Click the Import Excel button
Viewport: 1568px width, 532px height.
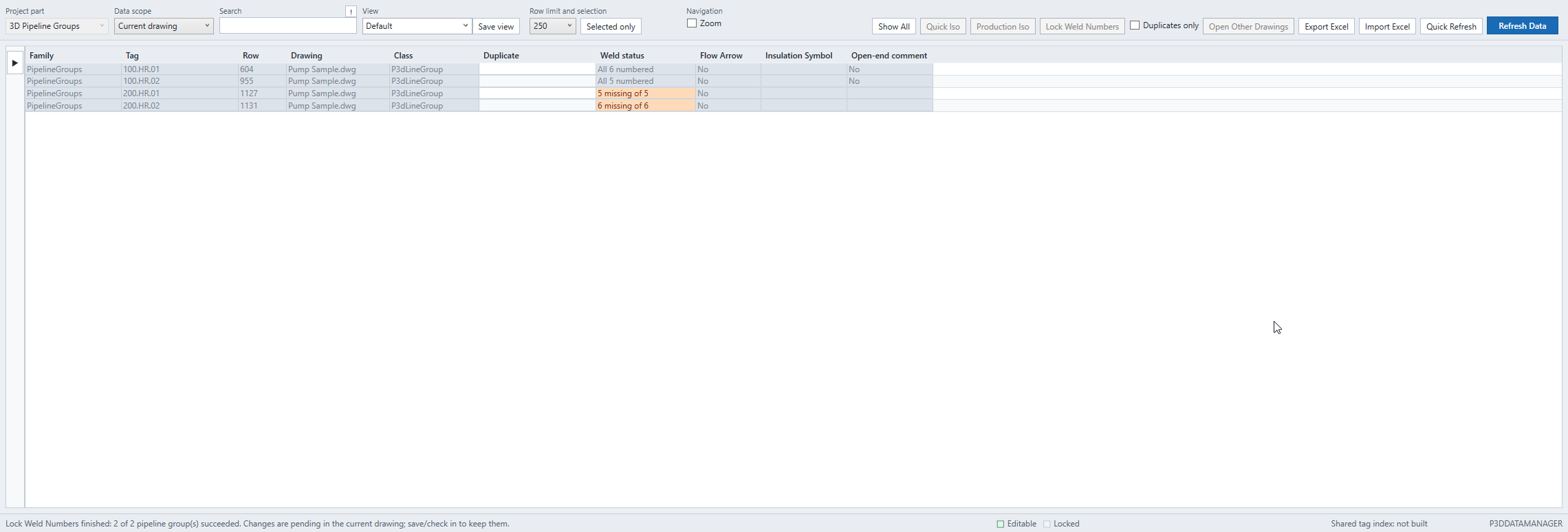pyautogui.click(x=1387, y=26)
